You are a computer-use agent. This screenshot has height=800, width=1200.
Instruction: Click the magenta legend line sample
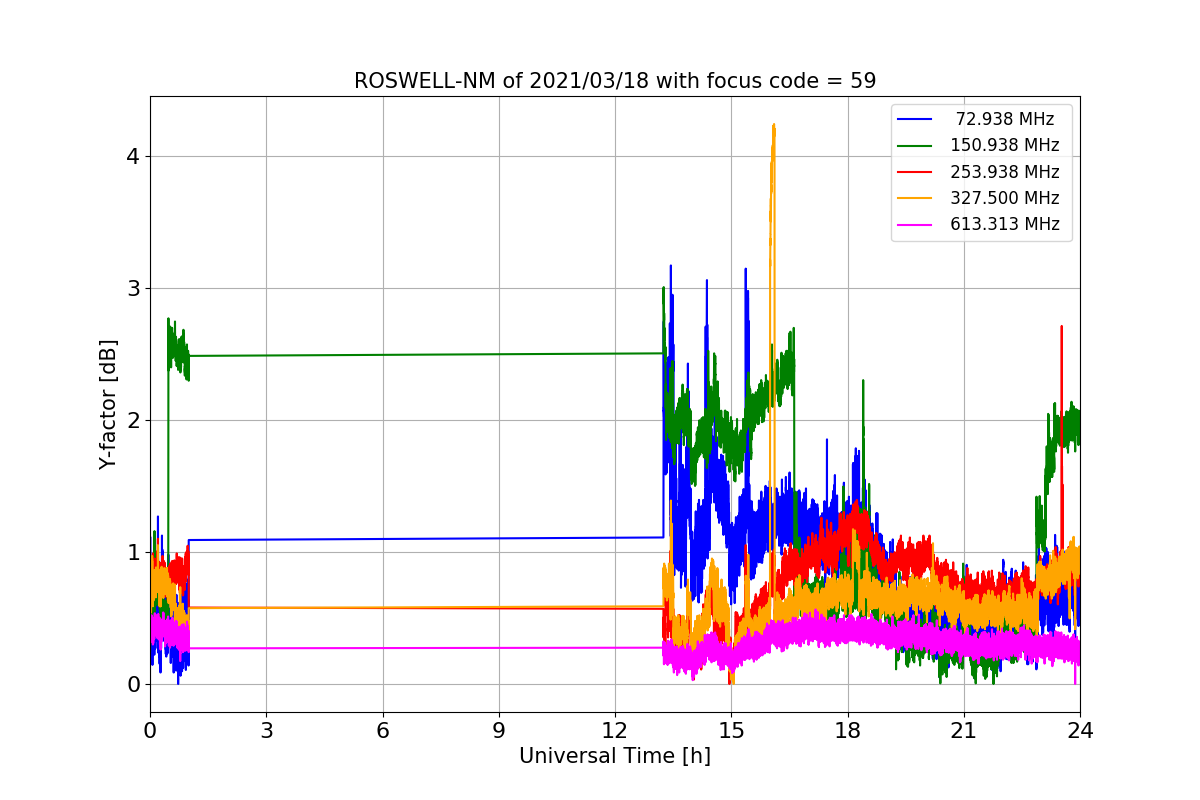[x=915, y=225]
